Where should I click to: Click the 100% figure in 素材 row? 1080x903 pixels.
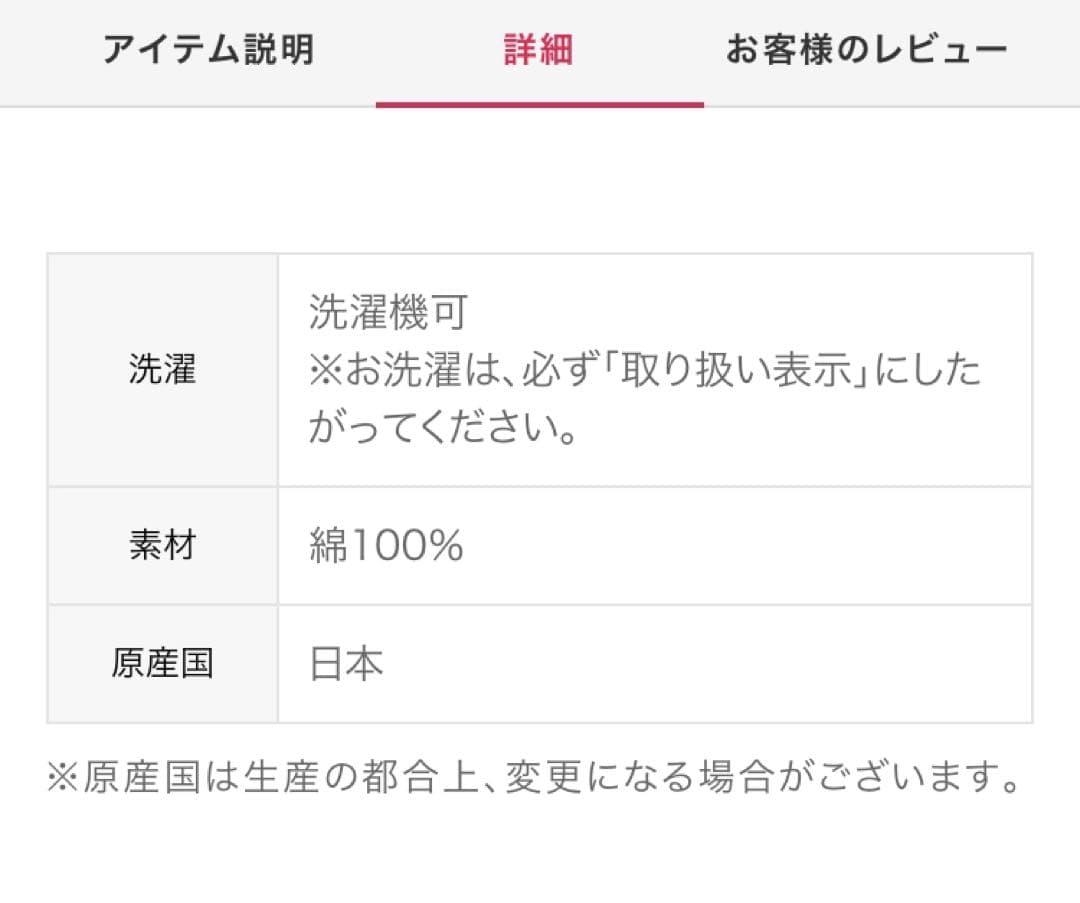405,546
